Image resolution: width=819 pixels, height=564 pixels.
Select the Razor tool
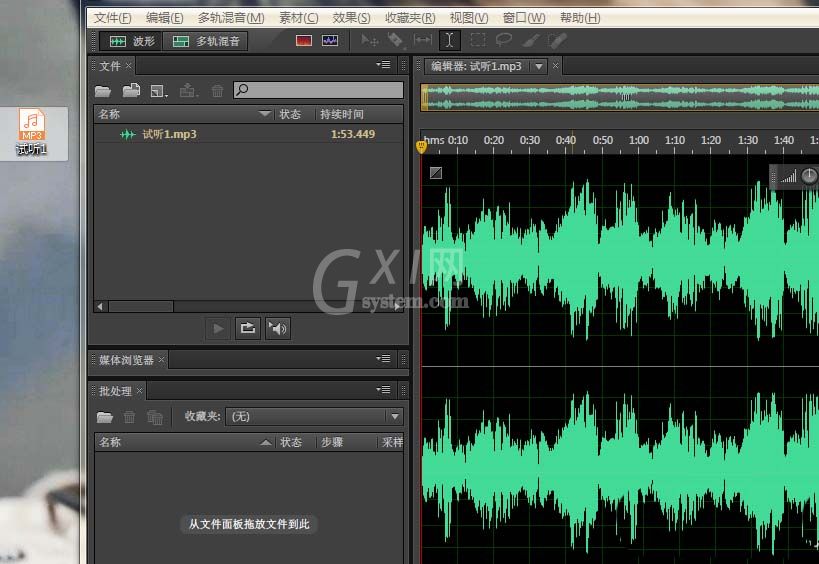(x=395, y=40)
